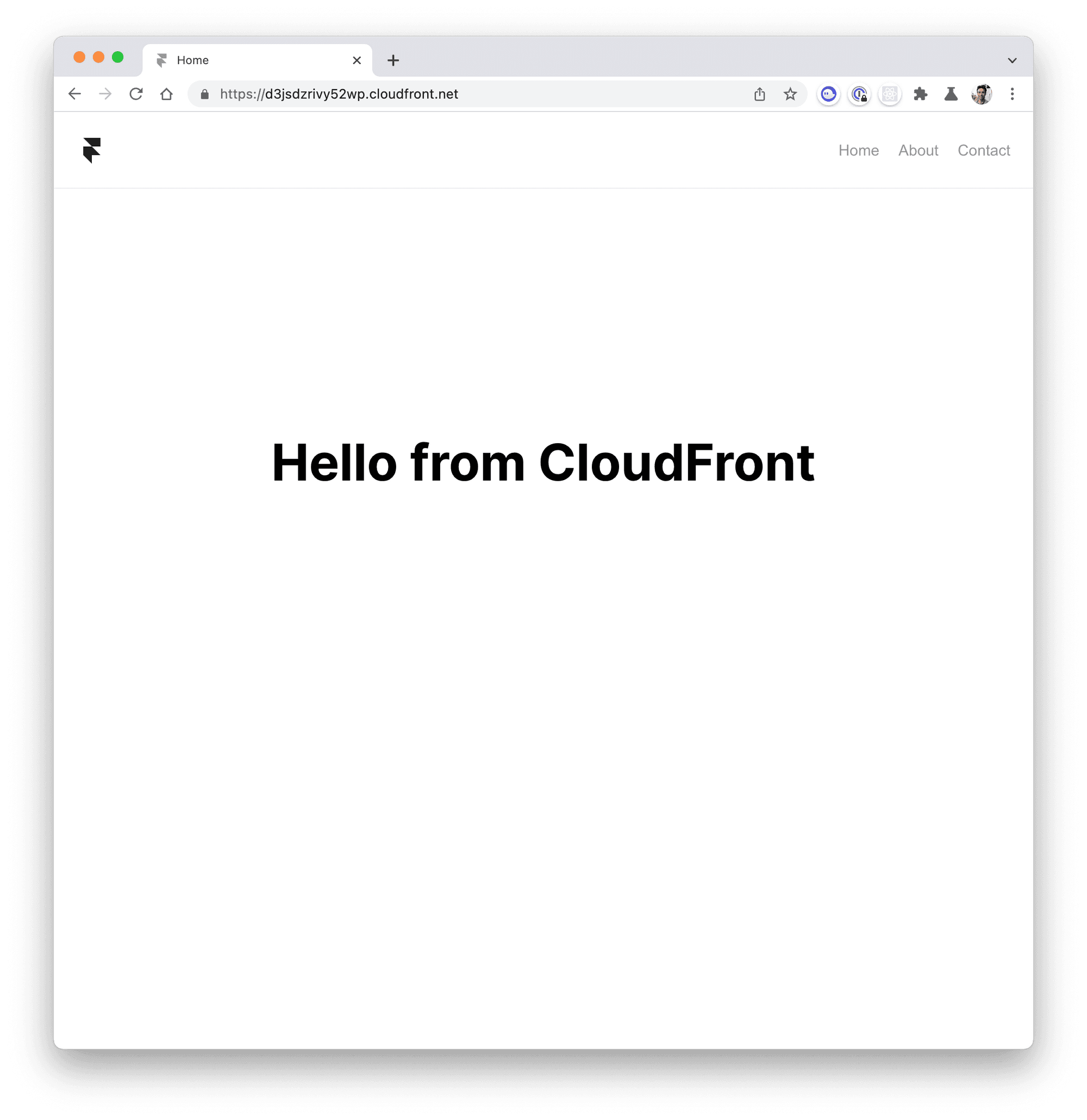The width and height of the screenshot is (1087, 1120).
Task: Bookmark this page with the star
Action: click(x=790, y=94)
